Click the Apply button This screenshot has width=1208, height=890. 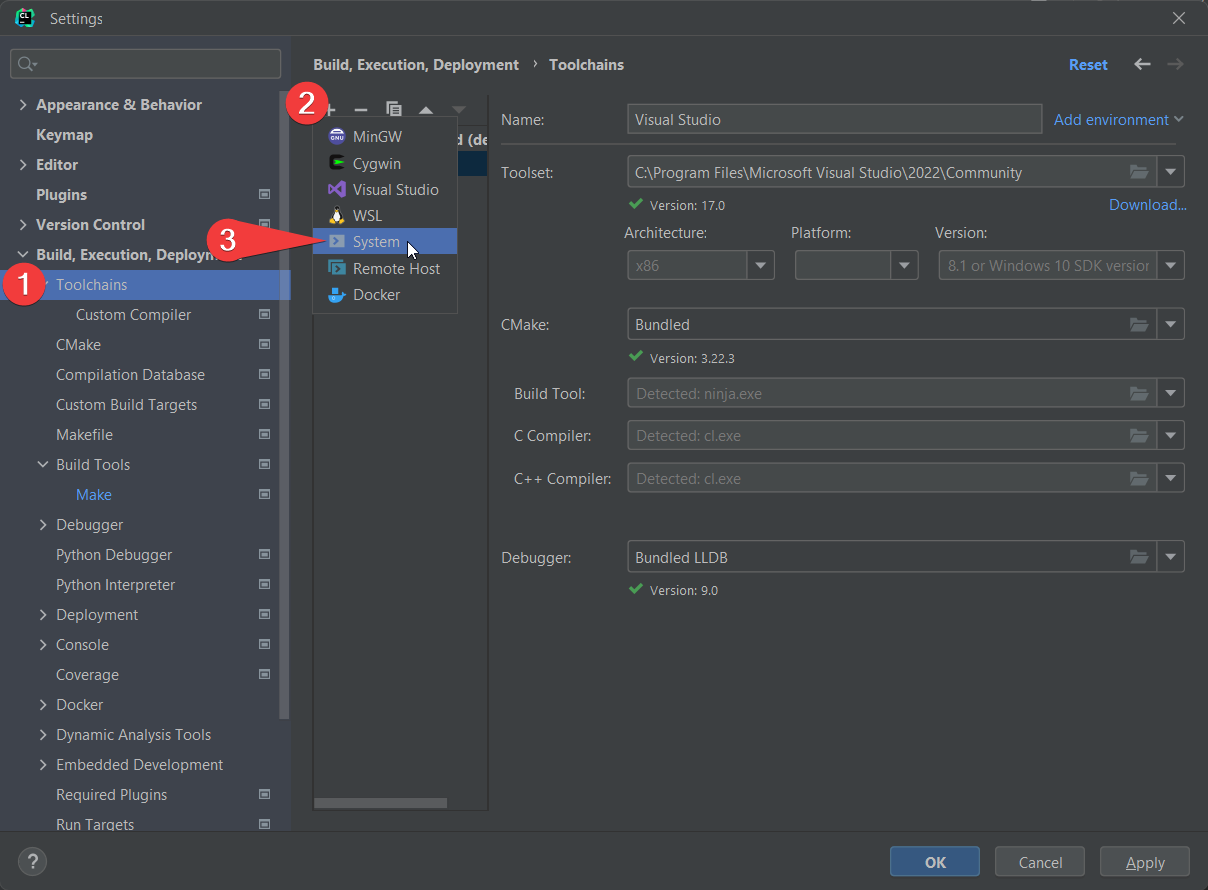pos(1144,862)
